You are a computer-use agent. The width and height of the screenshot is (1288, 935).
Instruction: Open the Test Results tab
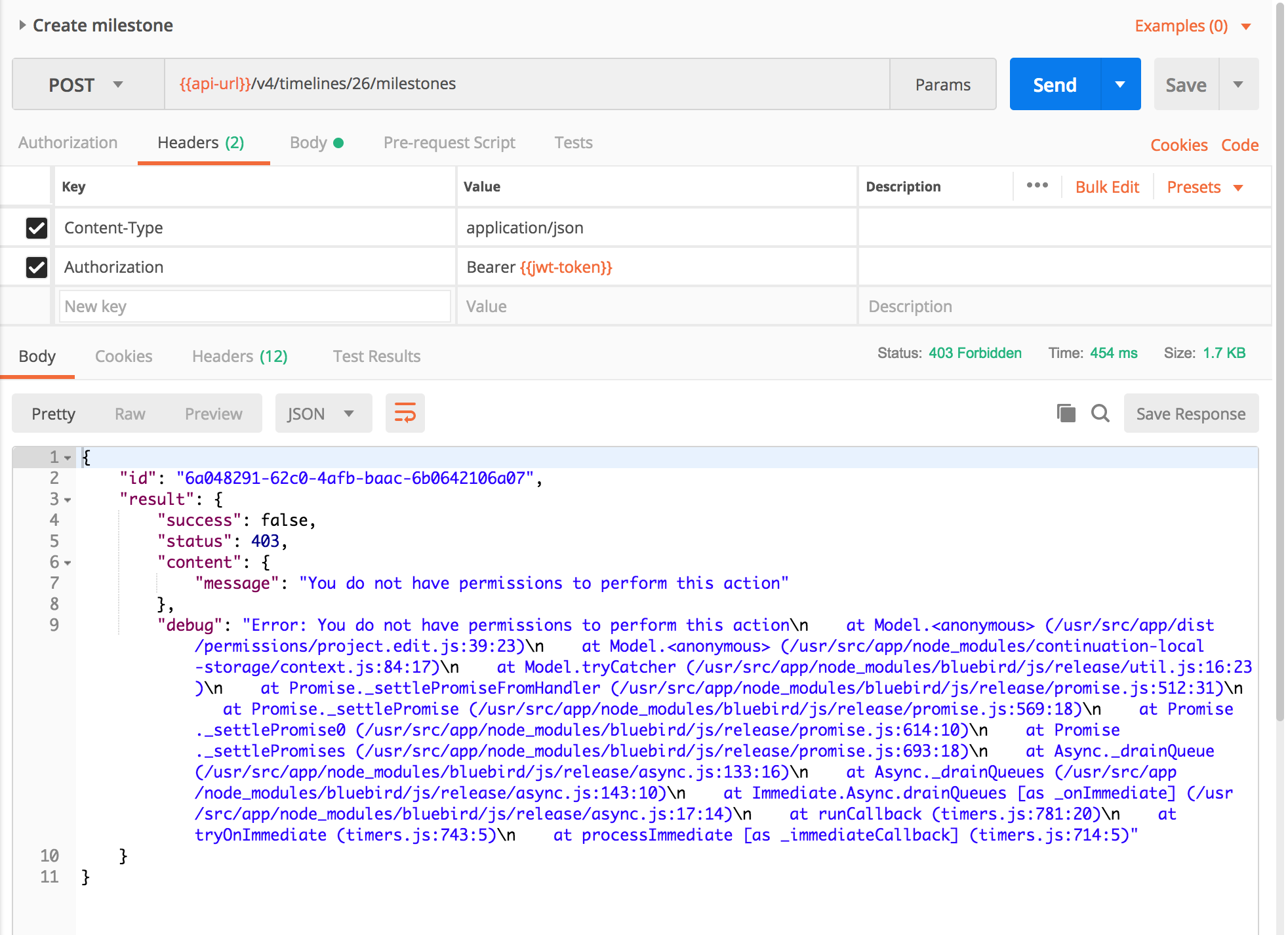click(376, 356)
